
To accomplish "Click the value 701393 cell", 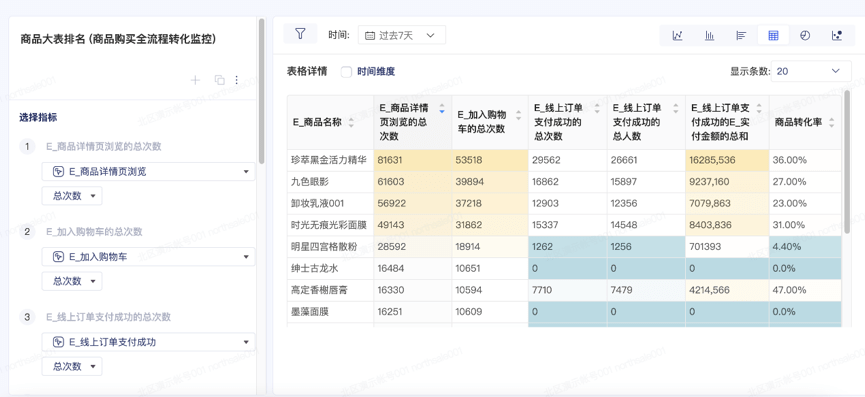I will coord(727,246).
